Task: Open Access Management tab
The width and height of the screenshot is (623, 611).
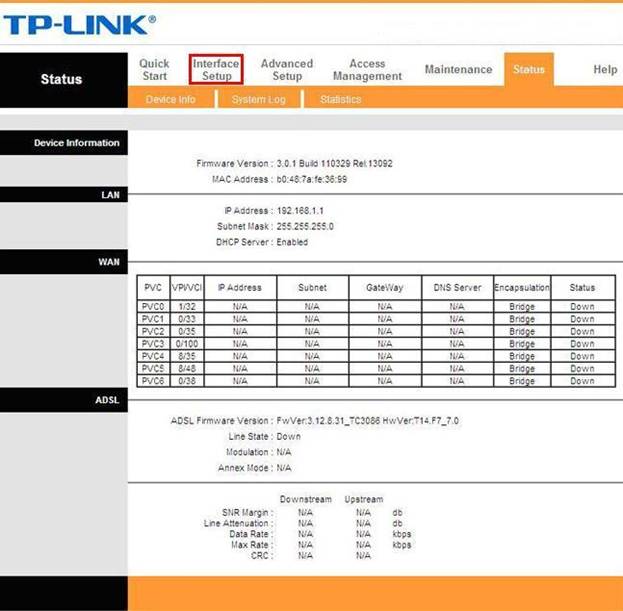Action: point(367,70)
